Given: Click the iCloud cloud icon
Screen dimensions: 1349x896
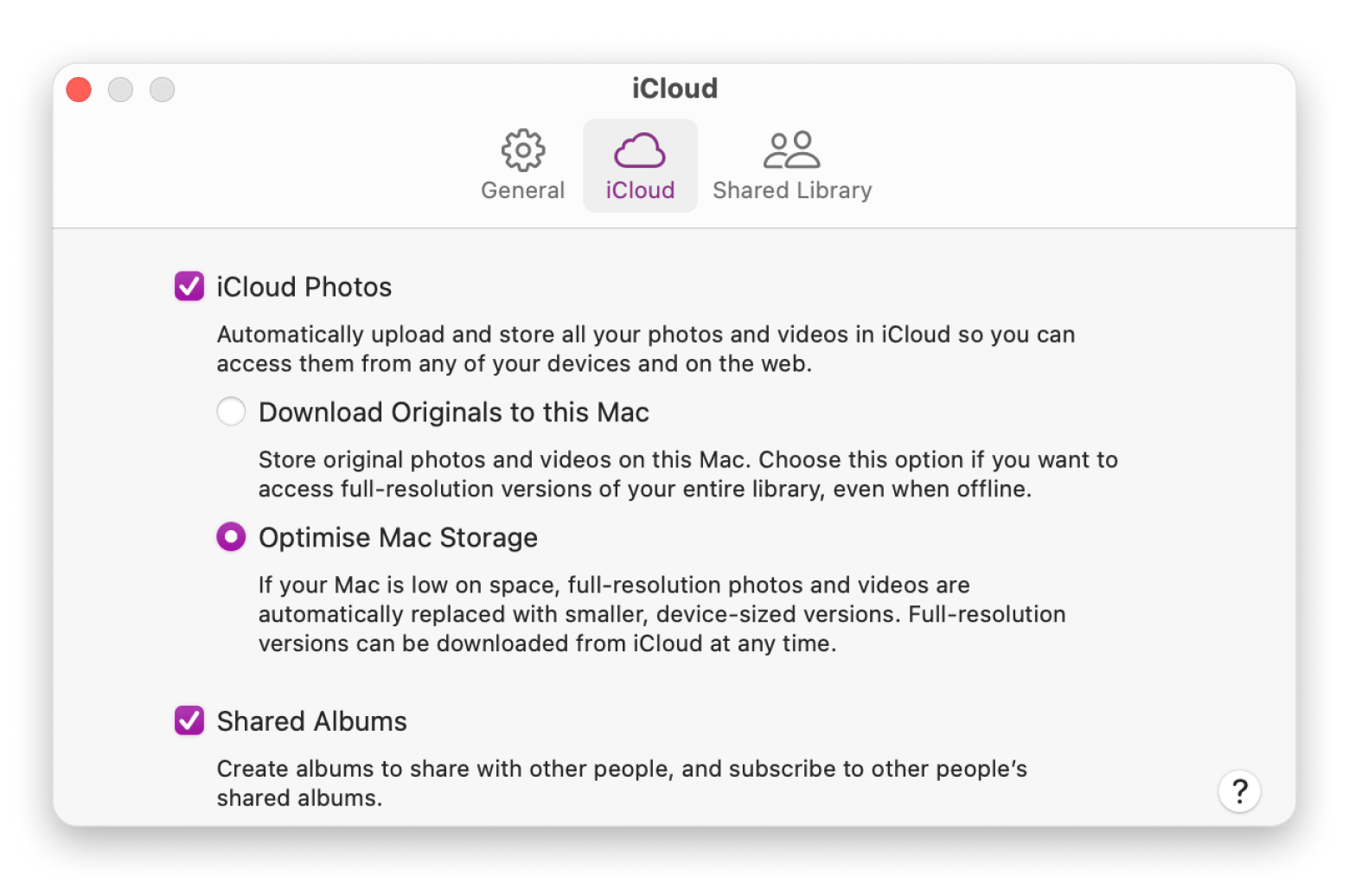Looking at the screenshot, I should coord(640,150).
